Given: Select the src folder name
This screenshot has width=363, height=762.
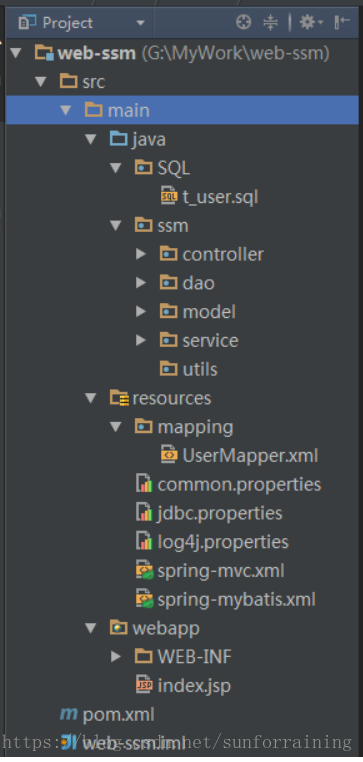Looking at the screenshot, I should (93, 82).
